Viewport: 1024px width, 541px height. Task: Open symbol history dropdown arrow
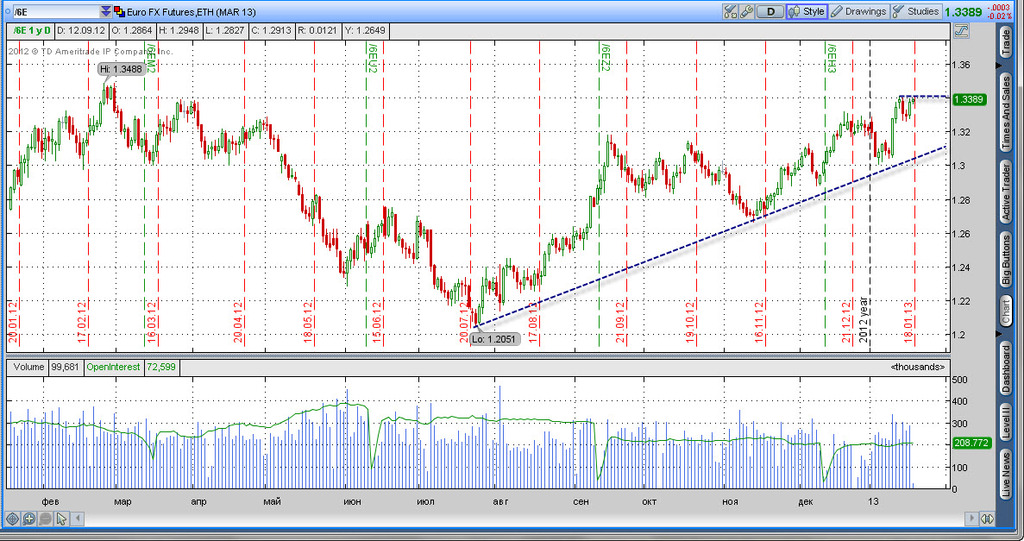(106, 12)
